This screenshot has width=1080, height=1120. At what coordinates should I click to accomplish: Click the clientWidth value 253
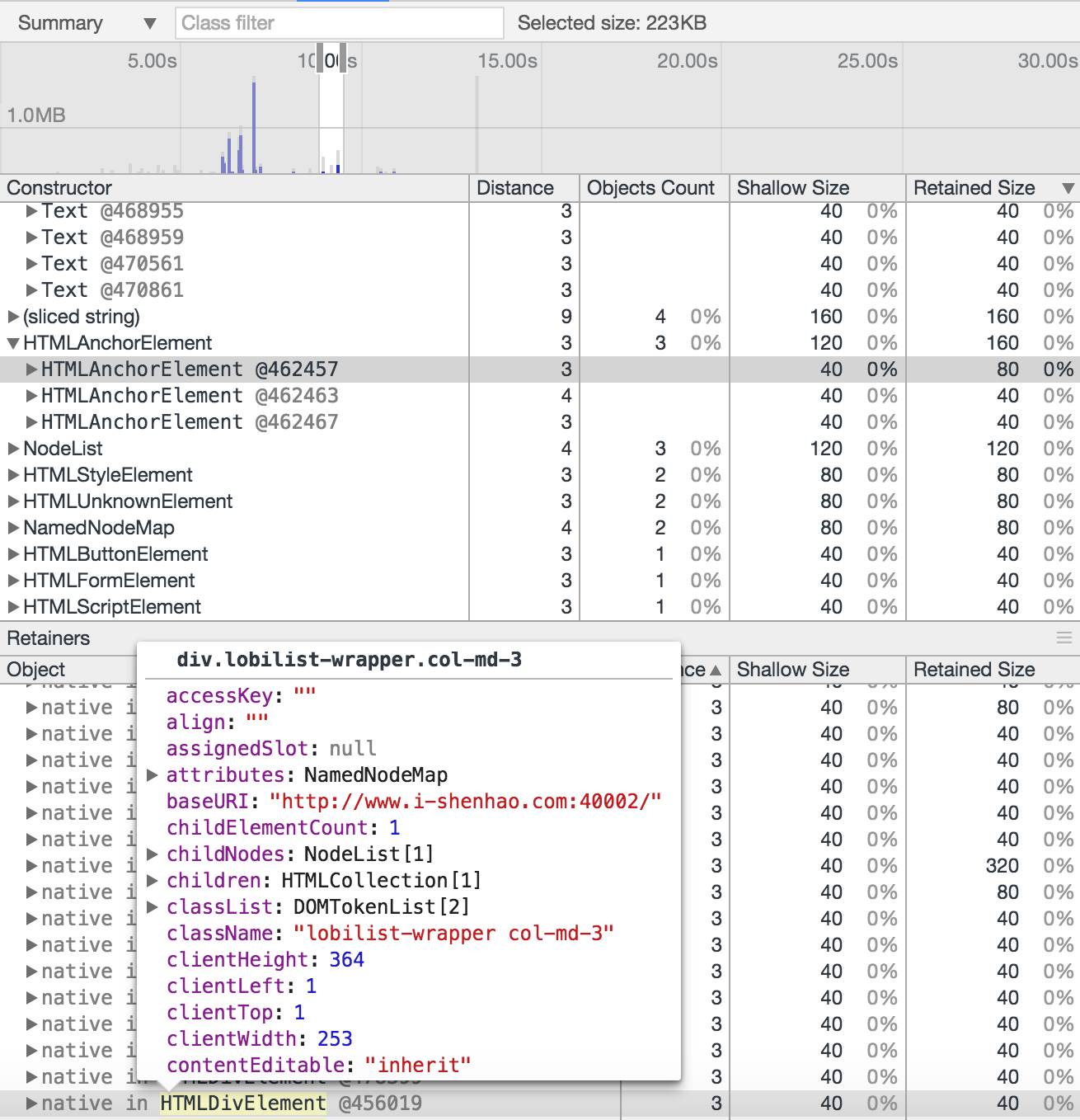(x=335, y=1039)
